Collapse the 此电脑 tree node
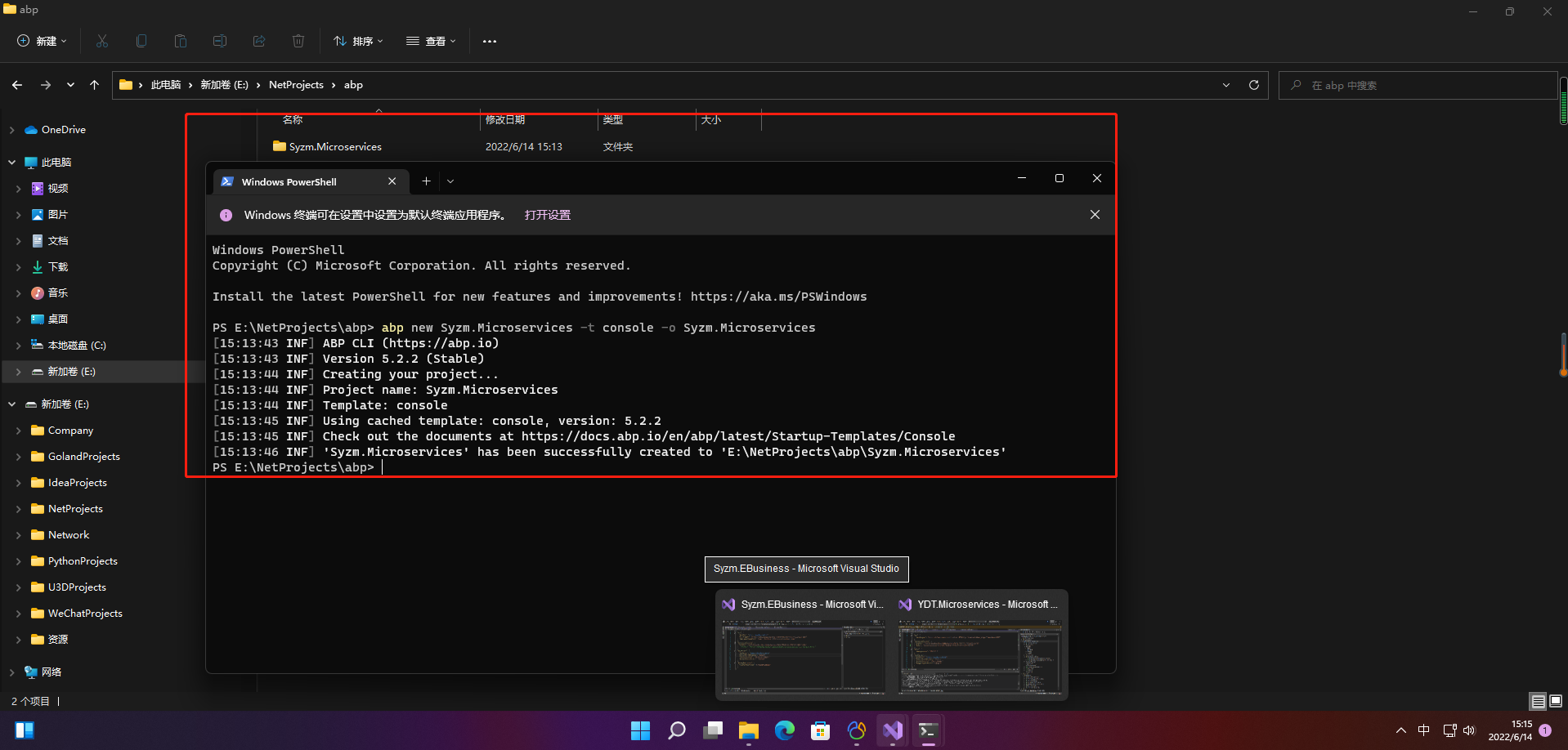The height and width of the screenshot is (750, 1568). 12,163
